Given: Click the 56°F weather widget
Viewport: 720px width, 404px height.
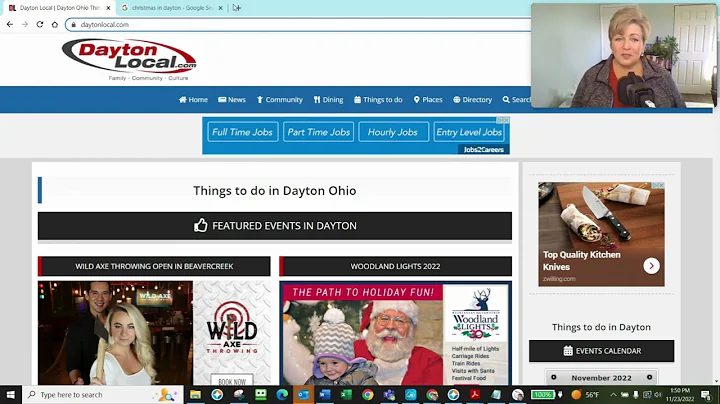Looking at the screenshot, I should pos(585,395).
